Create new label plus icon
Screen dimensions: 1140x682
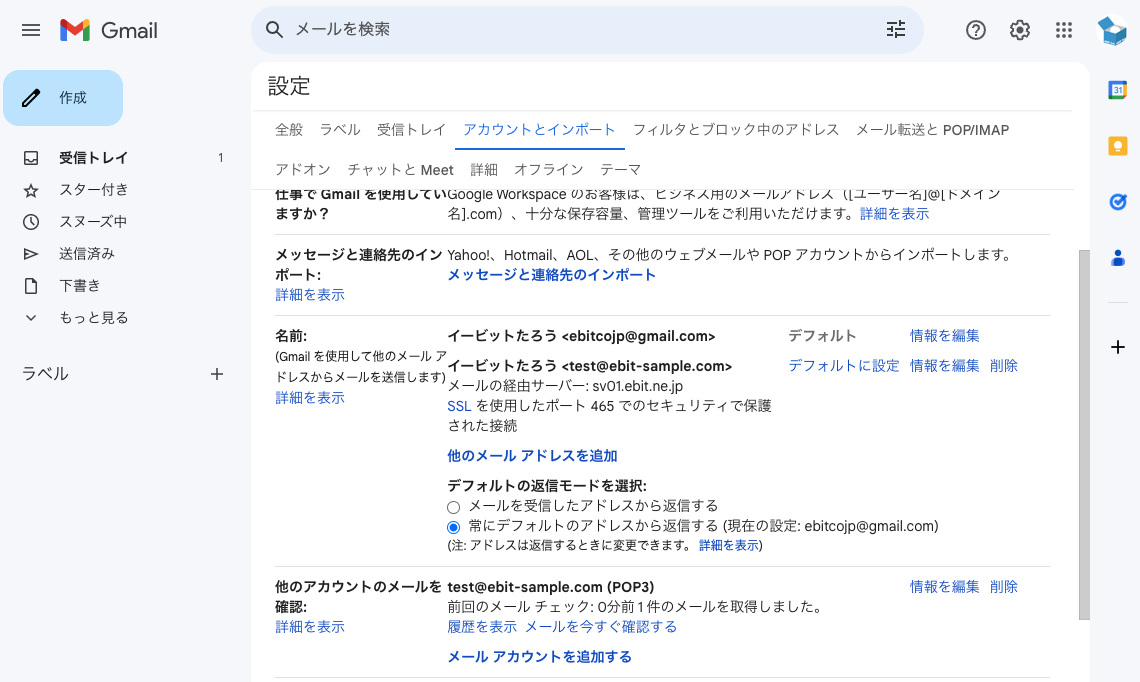217,374
